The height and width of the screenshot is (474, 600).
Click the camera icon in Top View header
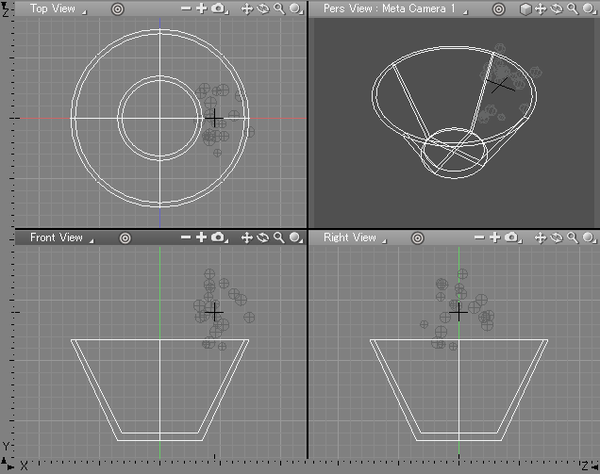tap(219, 9)
